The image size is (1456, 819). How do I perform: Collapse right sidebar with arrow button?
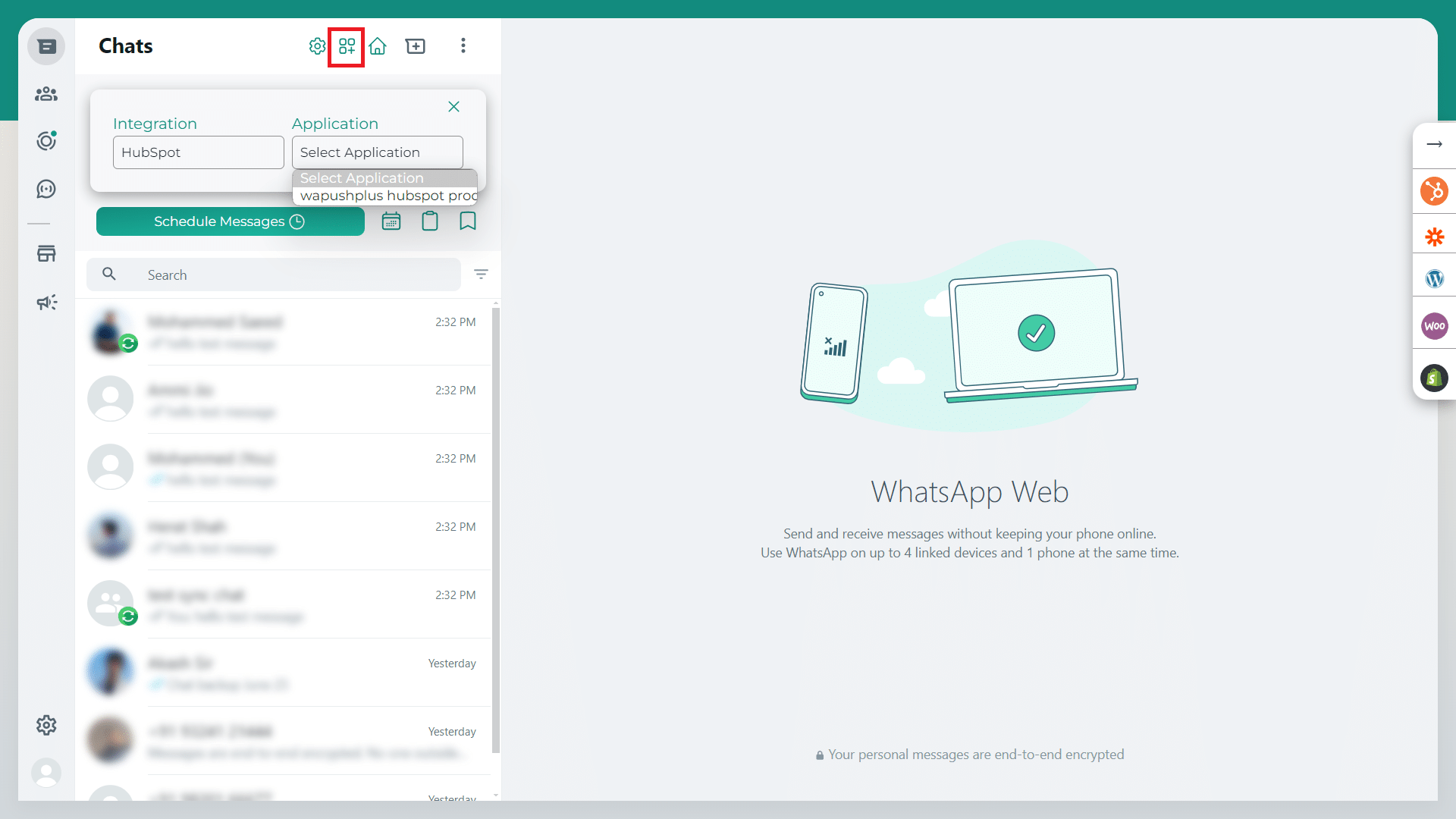pos(1434,144)
